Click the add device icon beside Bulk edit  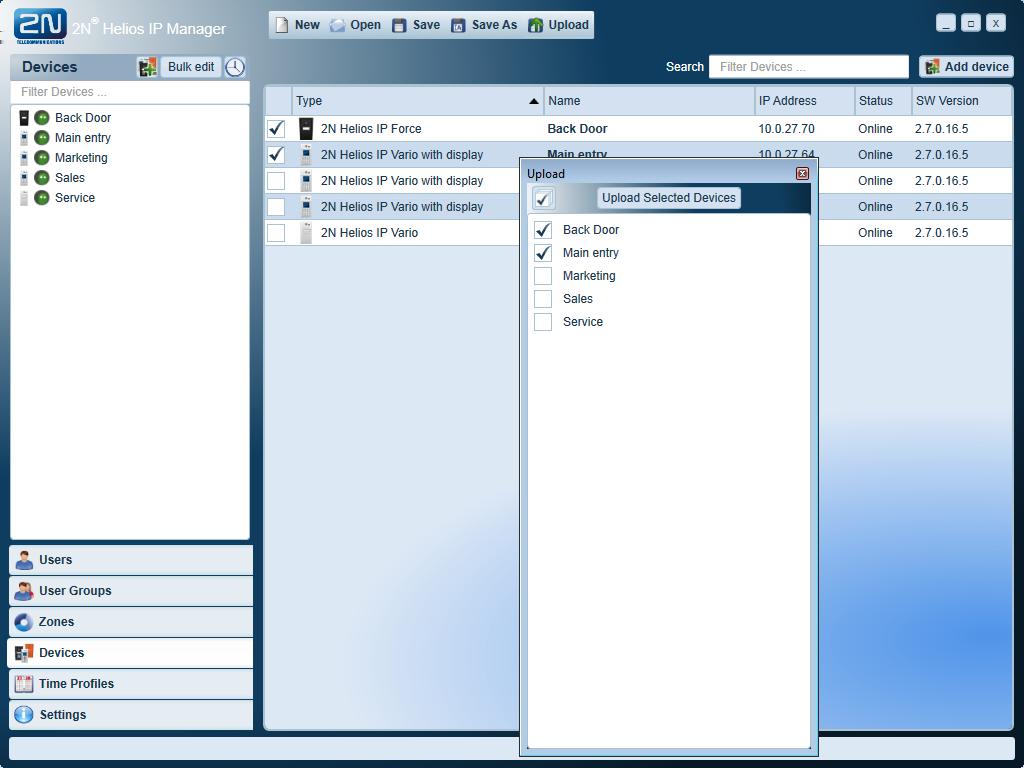[x=147, y=67]
